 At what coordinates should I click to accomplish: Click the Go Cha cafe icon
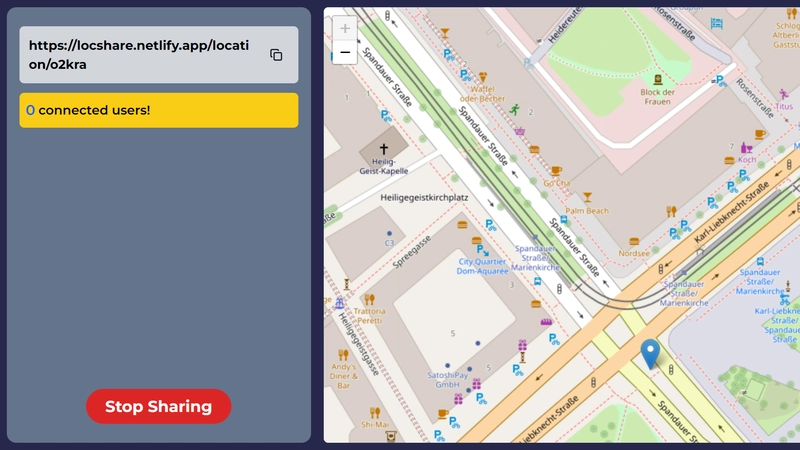pos(556,170)
